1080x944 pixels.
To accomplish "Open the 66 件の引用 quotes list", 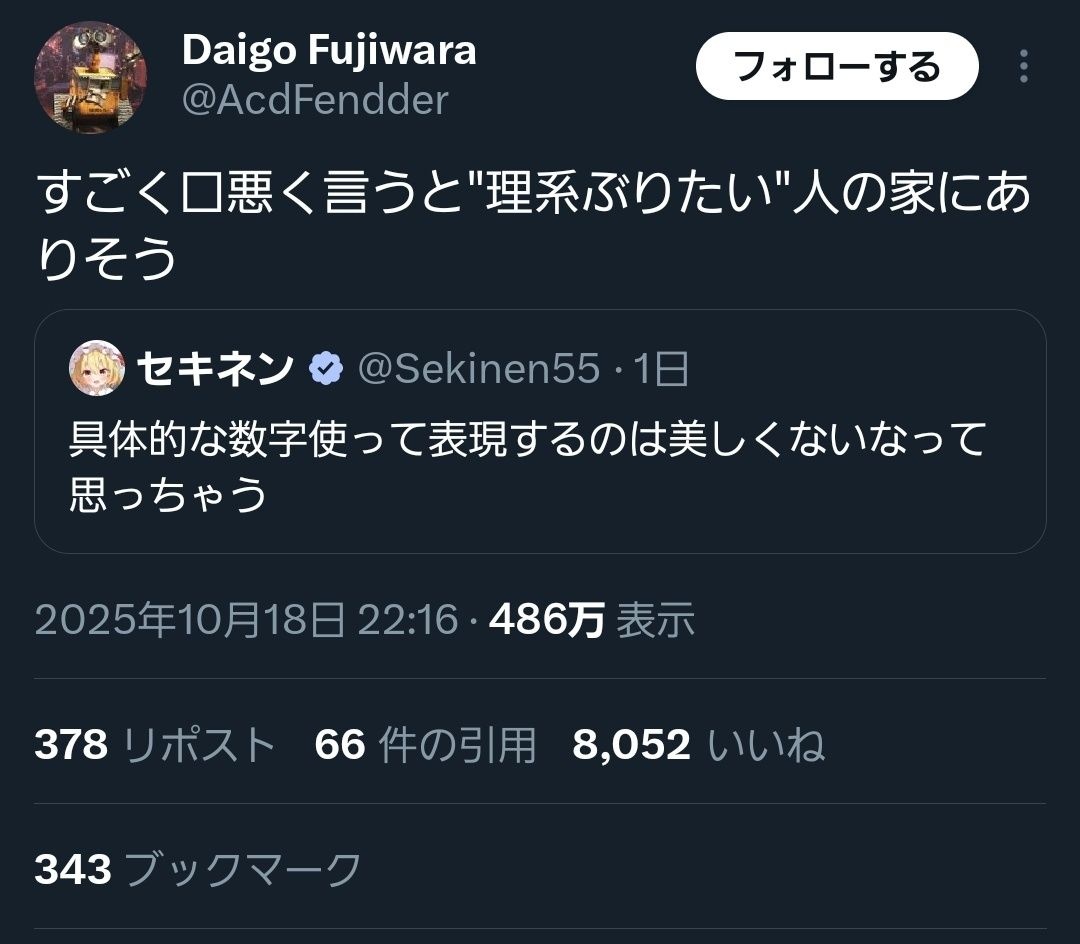I will coord(425,744).
